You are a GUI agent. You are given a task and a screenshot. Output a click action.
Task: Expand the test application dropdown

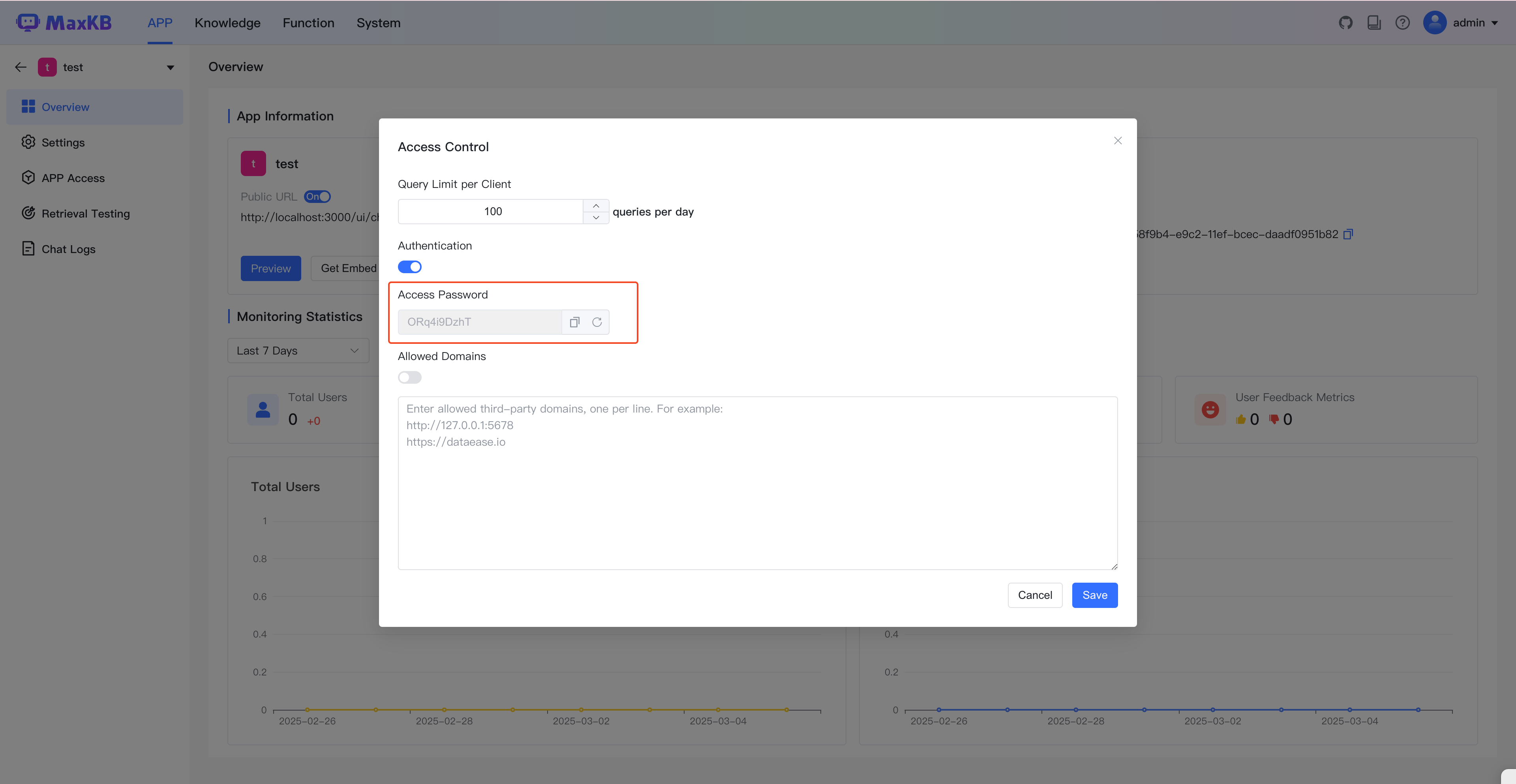coord(170,68)
